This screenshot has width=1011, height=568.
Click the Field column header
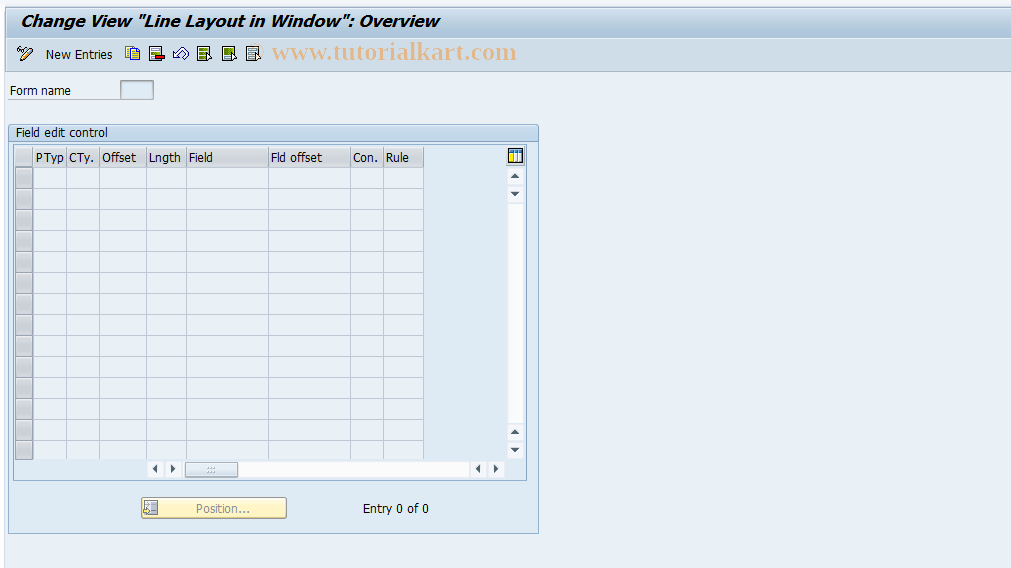pos(228,157)
